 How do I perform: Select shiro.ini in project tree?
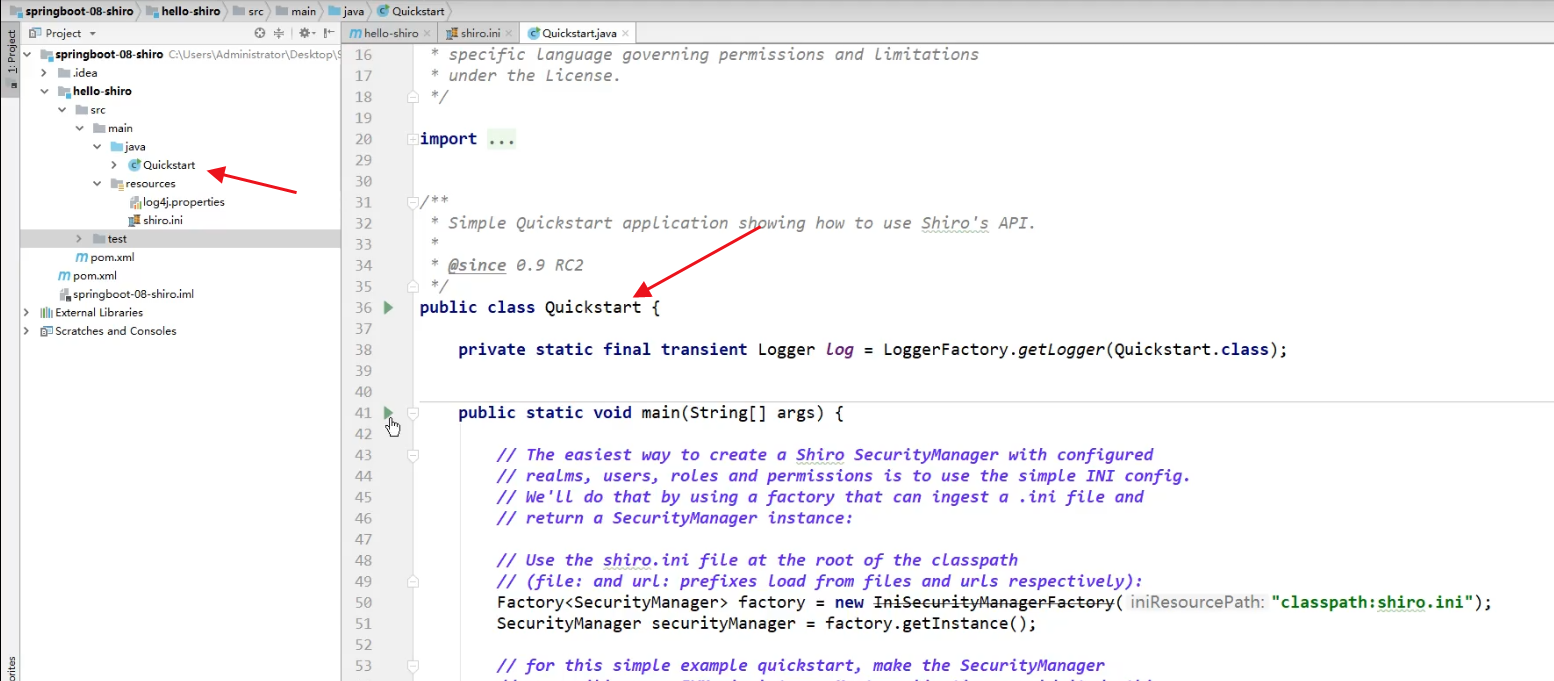[163, 220]
